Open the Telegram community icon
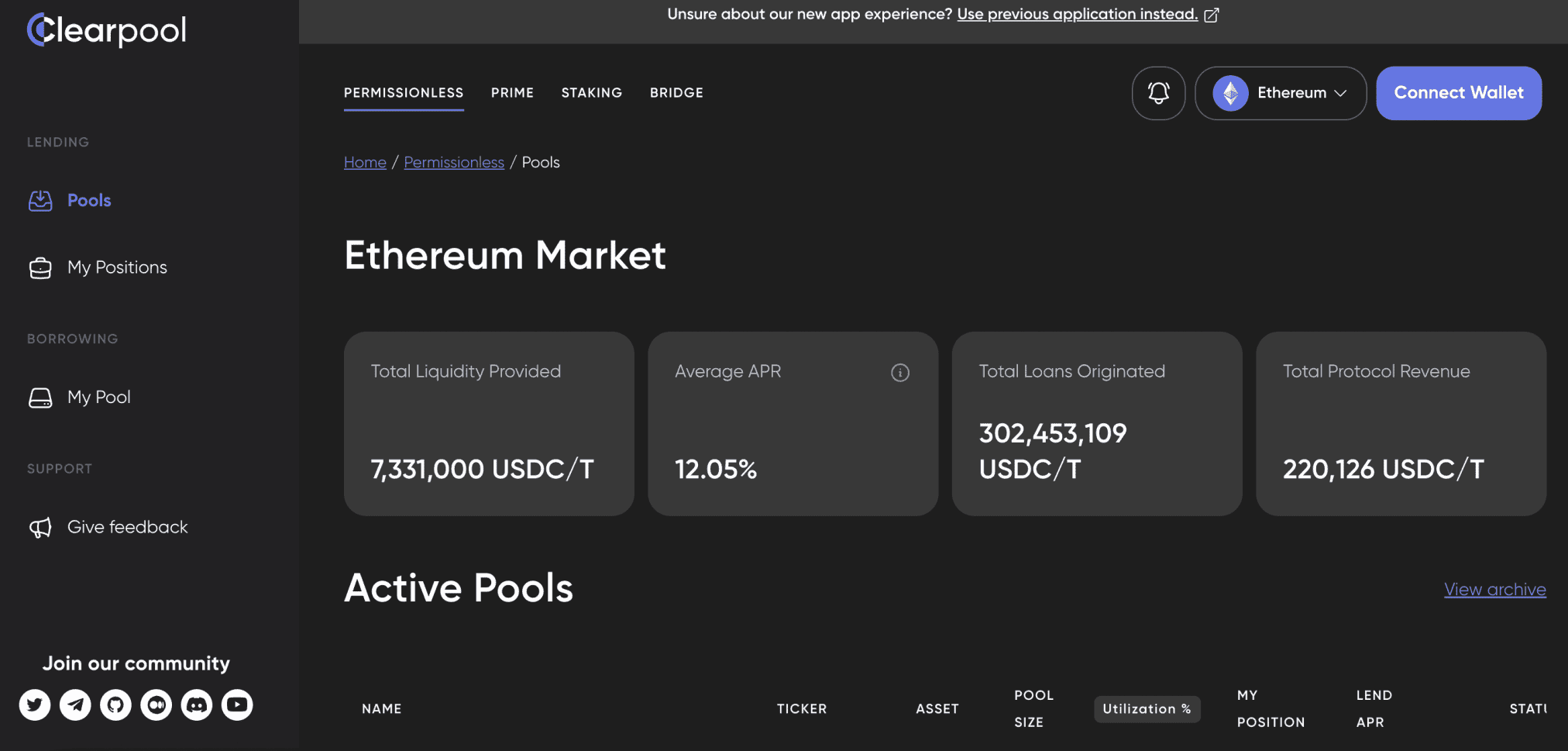 [x=75, y=704]
